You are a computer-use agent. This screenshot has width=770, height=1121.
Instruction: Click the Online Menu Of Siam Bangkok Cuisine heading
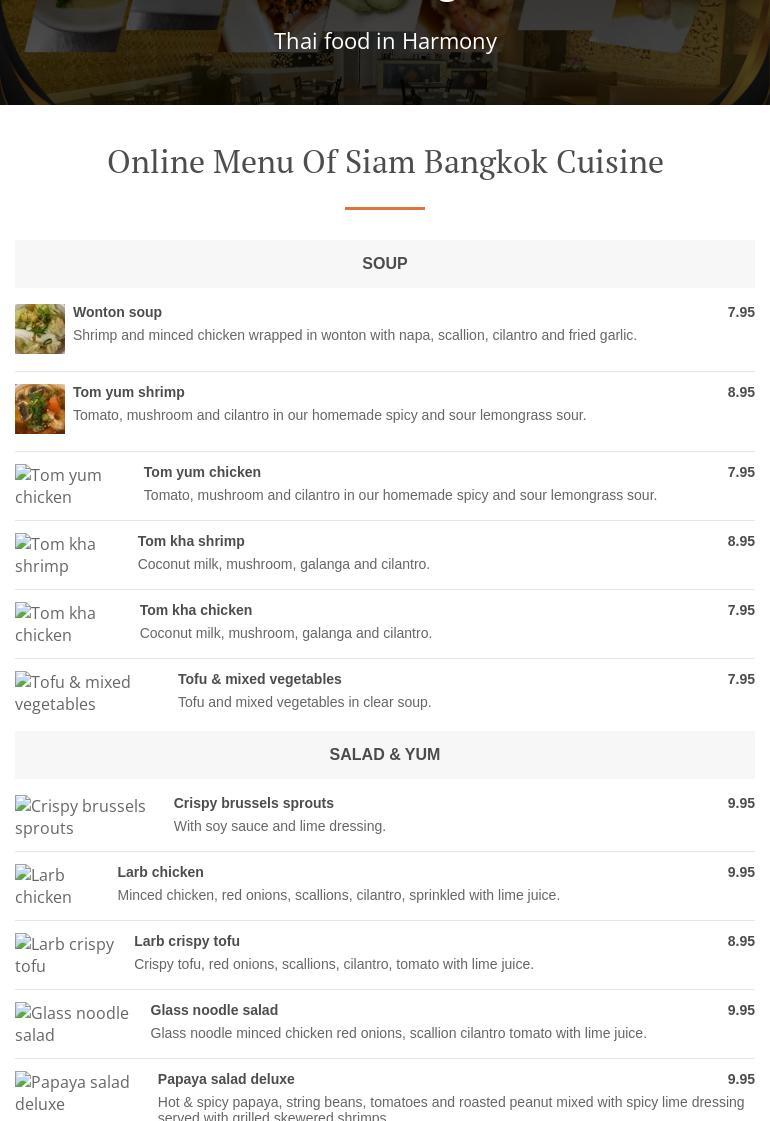385,162
